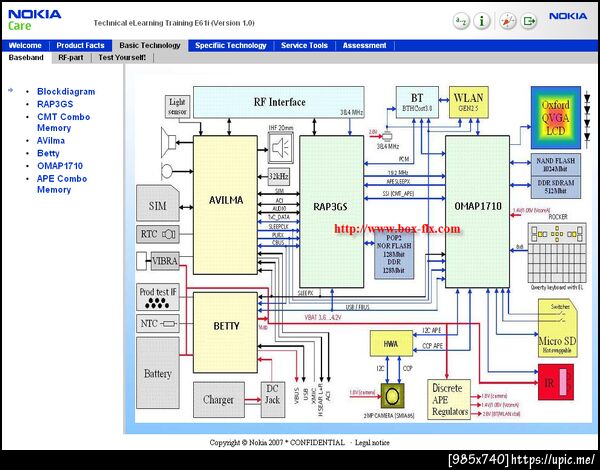Click the Nokia Care logo
600x470 pixels.
[34, 20]
